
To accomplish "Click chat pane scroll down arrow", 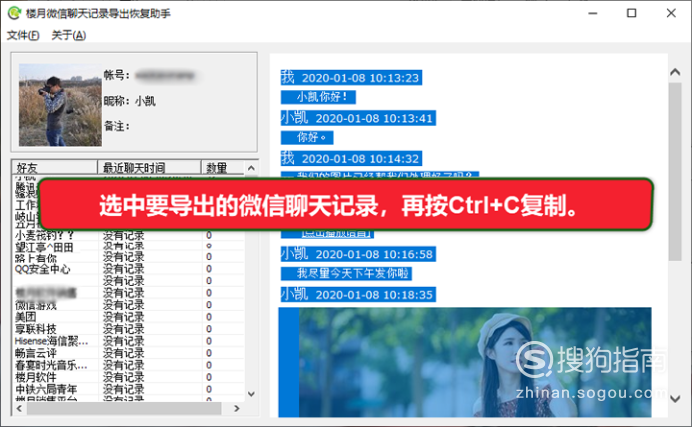I will coord(675,399).
